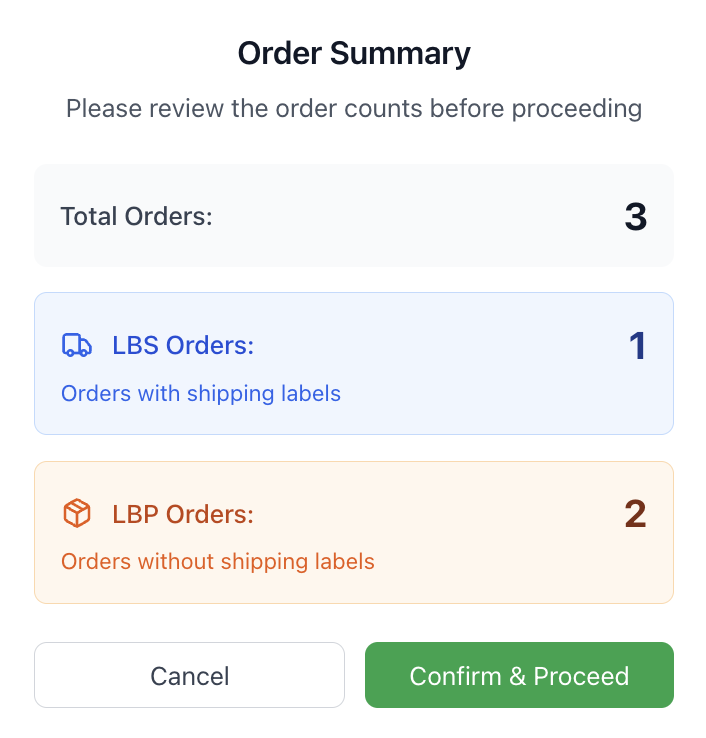
Task: Click the LBP order count number 2
Action: [x=635, y=514]
